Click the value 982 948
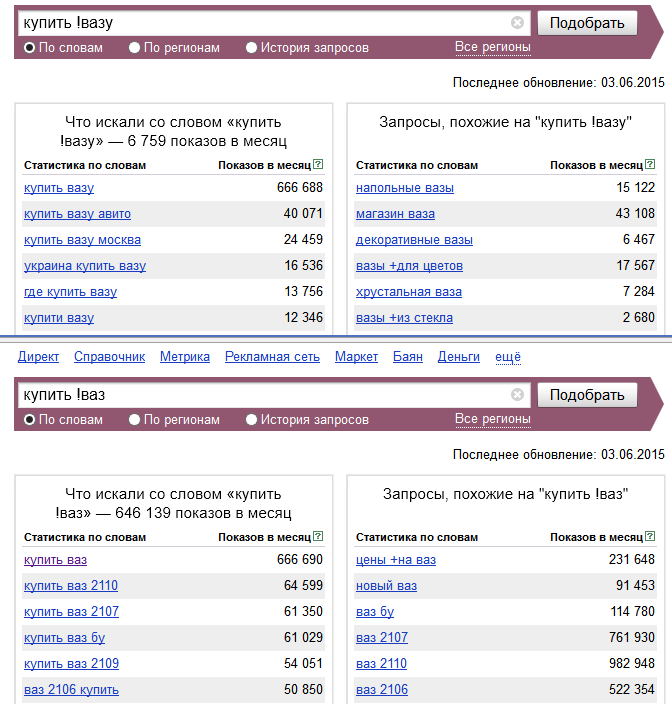The height and width of the screenshot is (704, 672). click(x=632, y=664)
